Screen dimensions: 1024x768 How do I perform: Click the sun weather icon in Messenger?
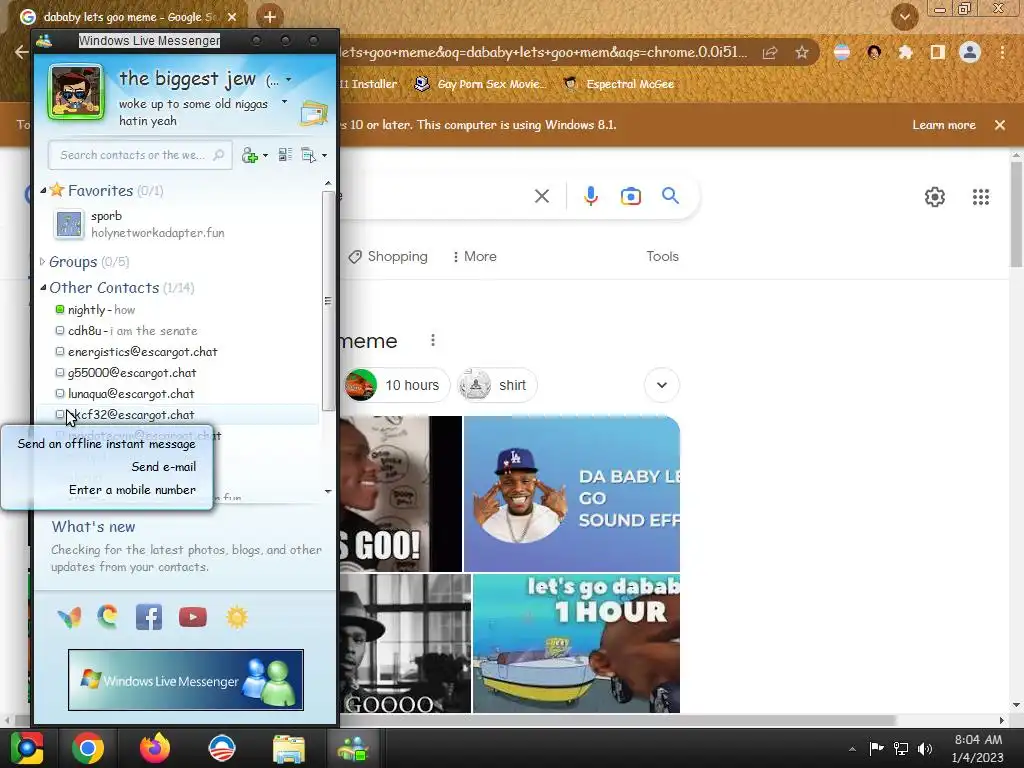pos(237,617)
